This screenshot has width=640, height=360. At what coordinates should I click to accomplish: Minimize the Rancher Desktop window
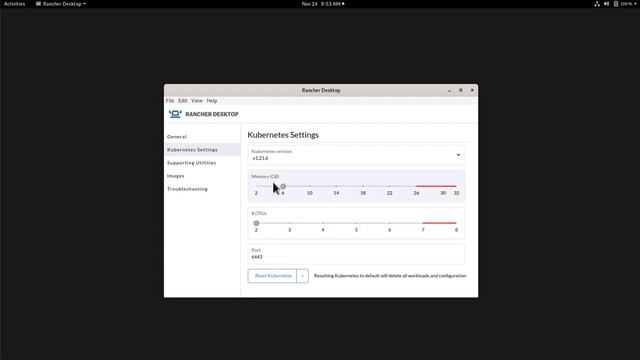(x=449, y=90)
